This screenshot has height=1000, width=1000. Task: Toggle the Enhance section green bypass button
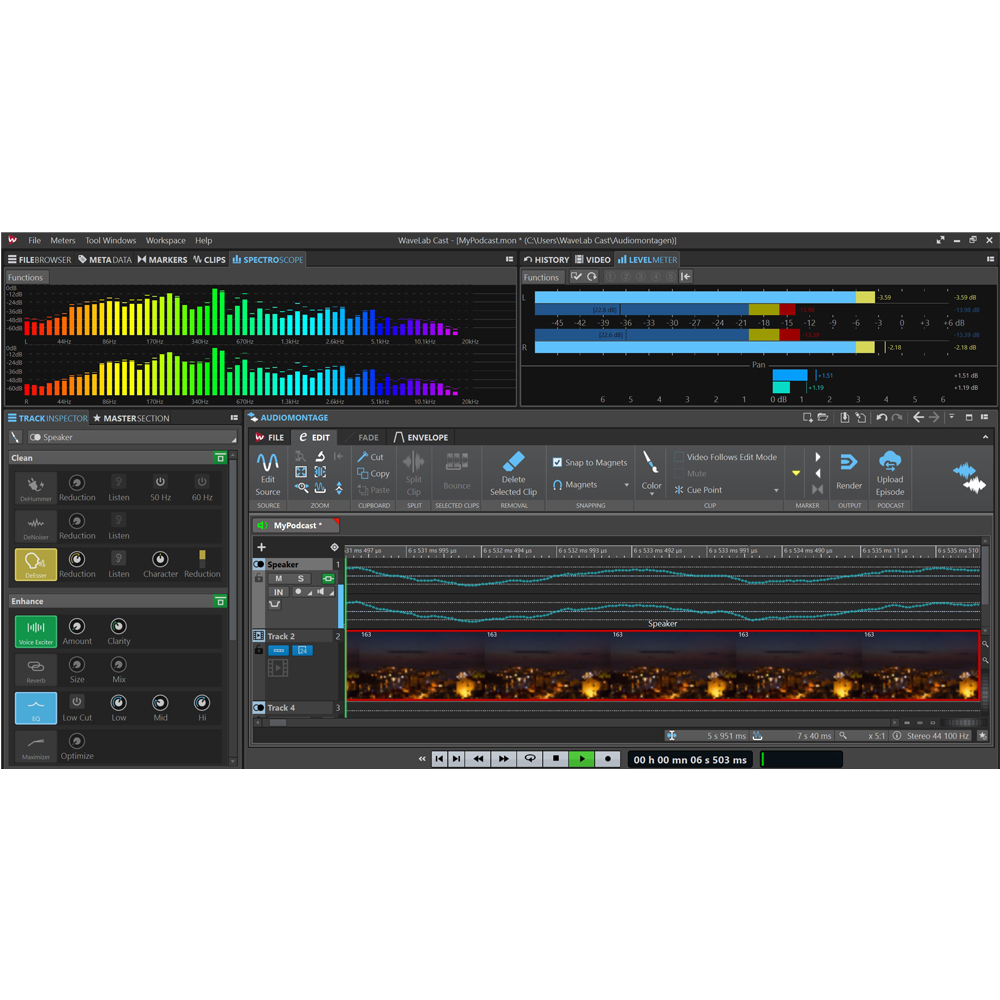(220, 601)
